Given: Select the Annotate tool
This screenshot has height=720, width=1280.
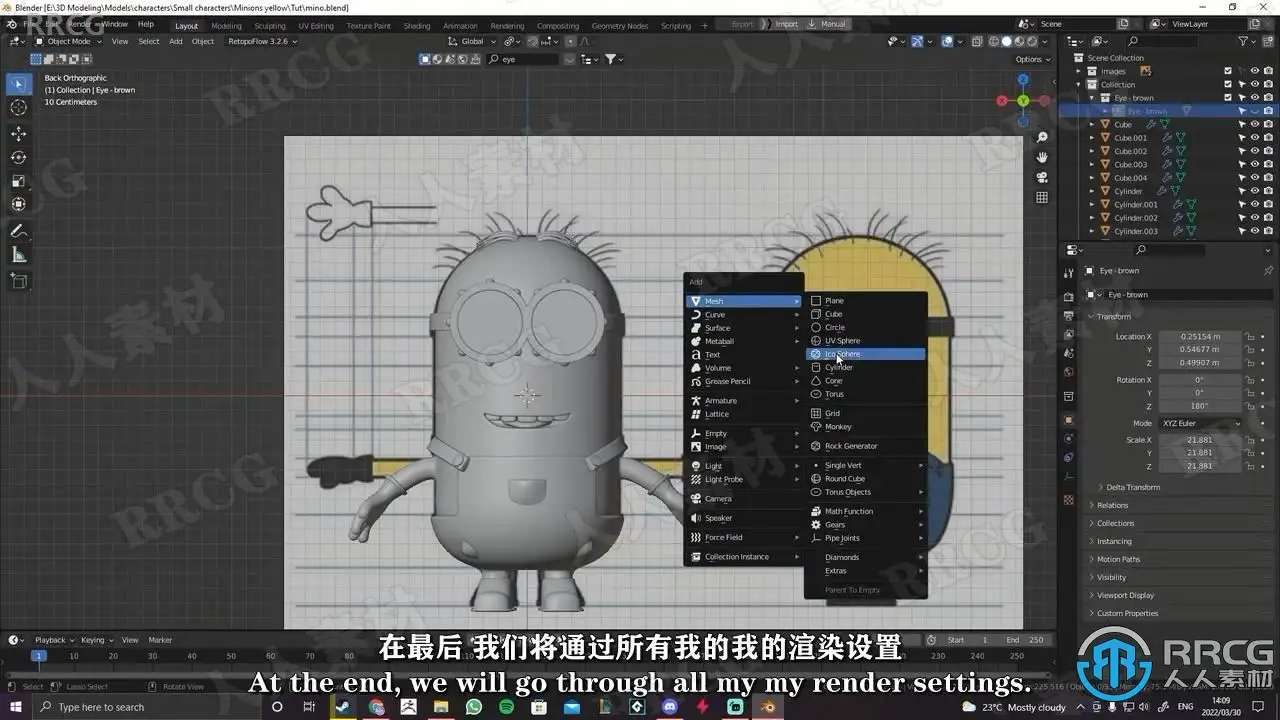Looking at the screenshot, I should (x=19, y=231).
